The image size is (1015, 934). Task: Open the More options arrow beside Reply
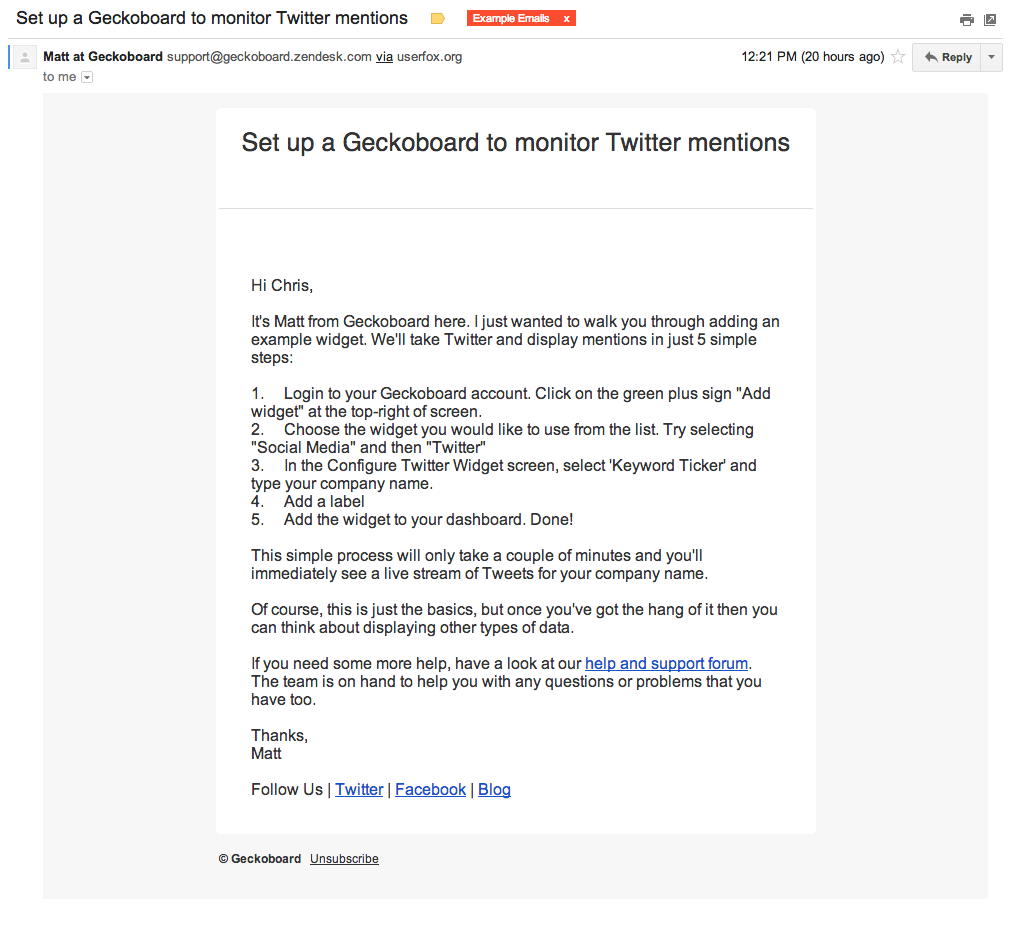point(992,57)
